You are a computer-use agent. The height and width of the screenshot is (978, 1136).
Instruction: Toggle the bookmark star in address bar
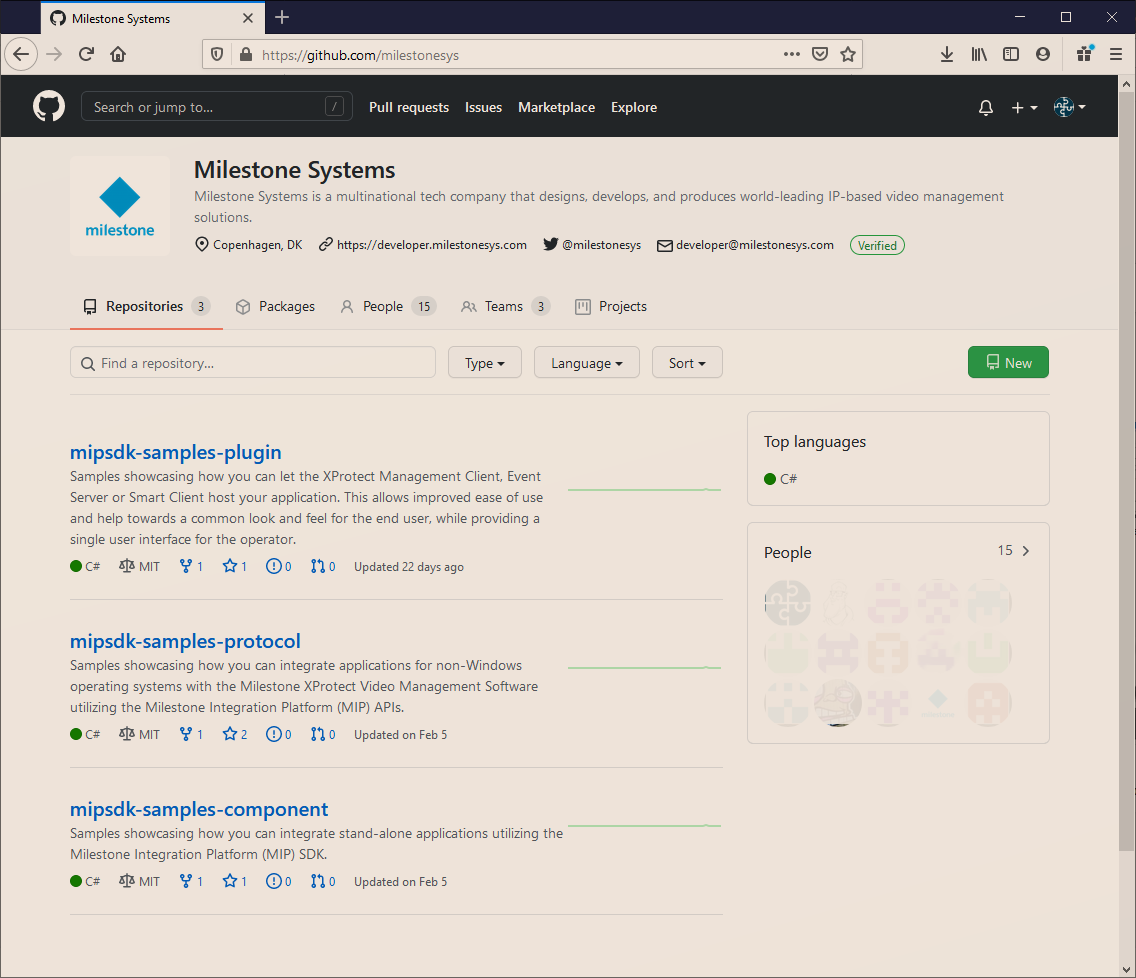point(847,54)
